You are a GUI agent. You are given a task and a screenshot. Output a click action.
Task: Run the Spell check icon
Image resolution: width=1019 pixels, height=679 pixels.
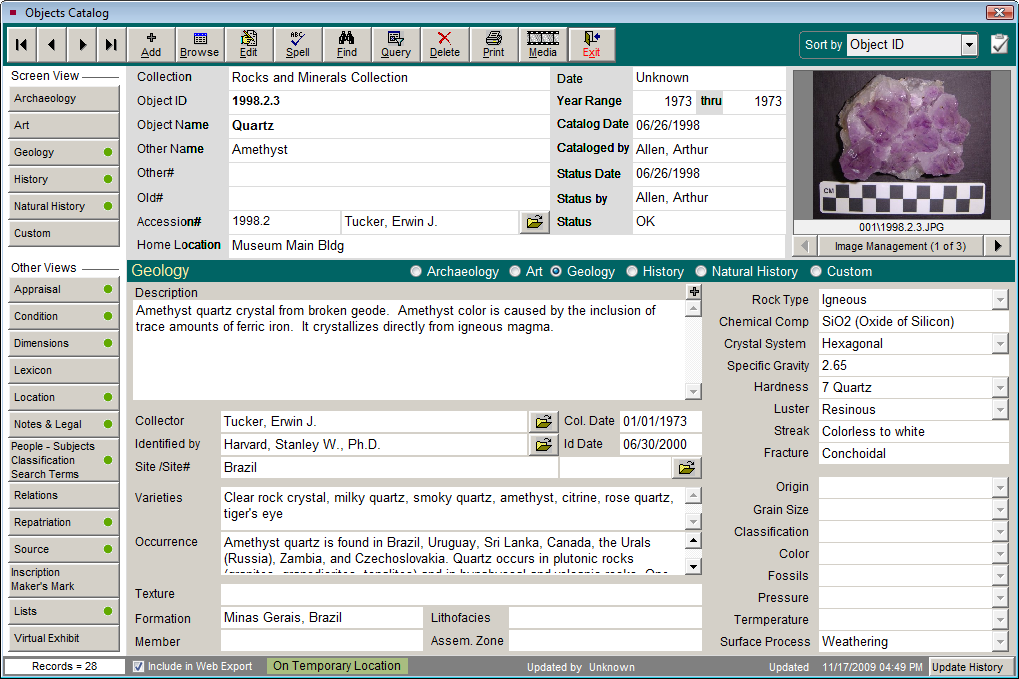point(297,44)
